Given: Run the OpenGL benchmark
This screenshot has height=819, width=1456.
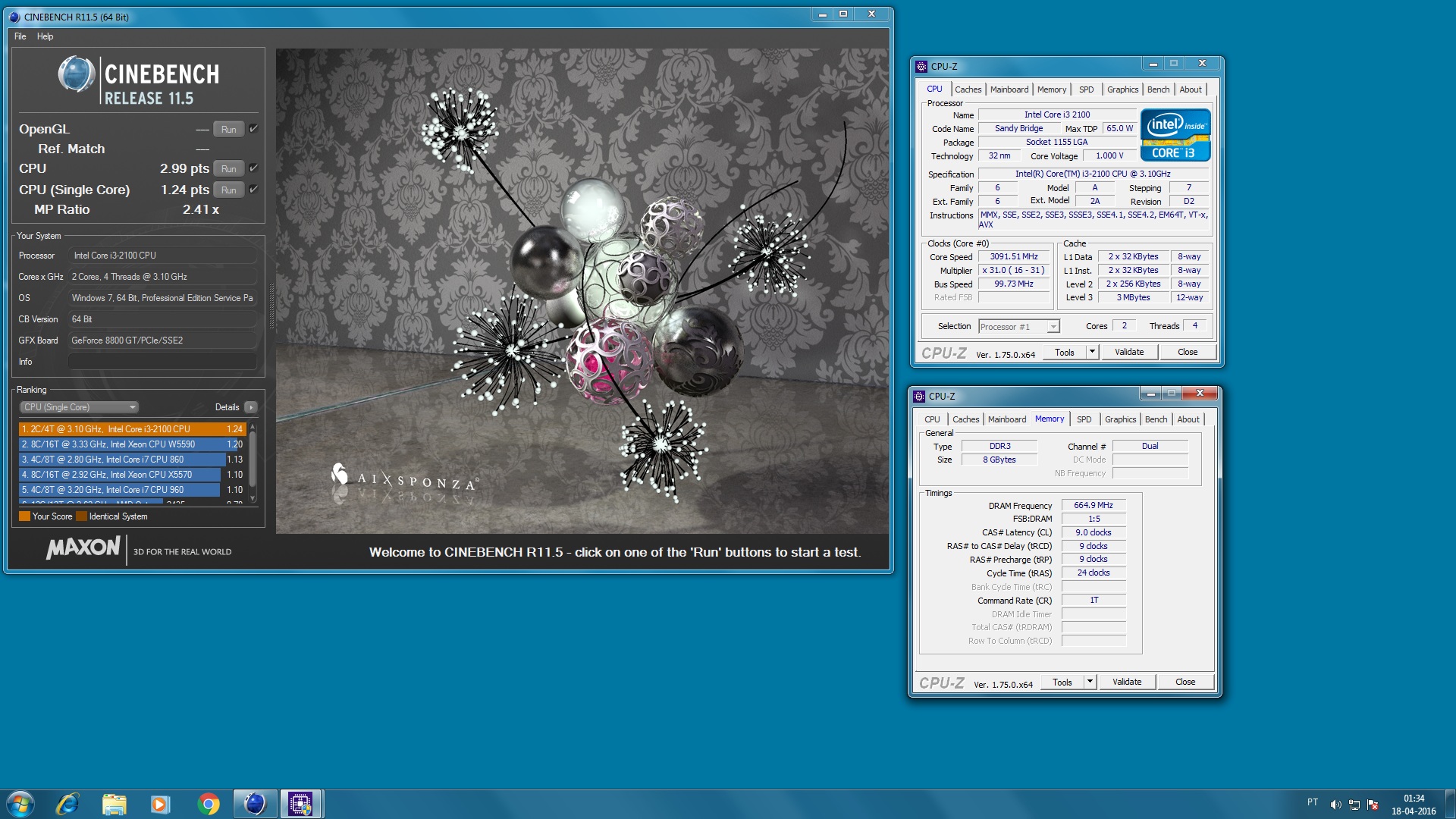Looking at the screenshot, I should click(229, 129).
